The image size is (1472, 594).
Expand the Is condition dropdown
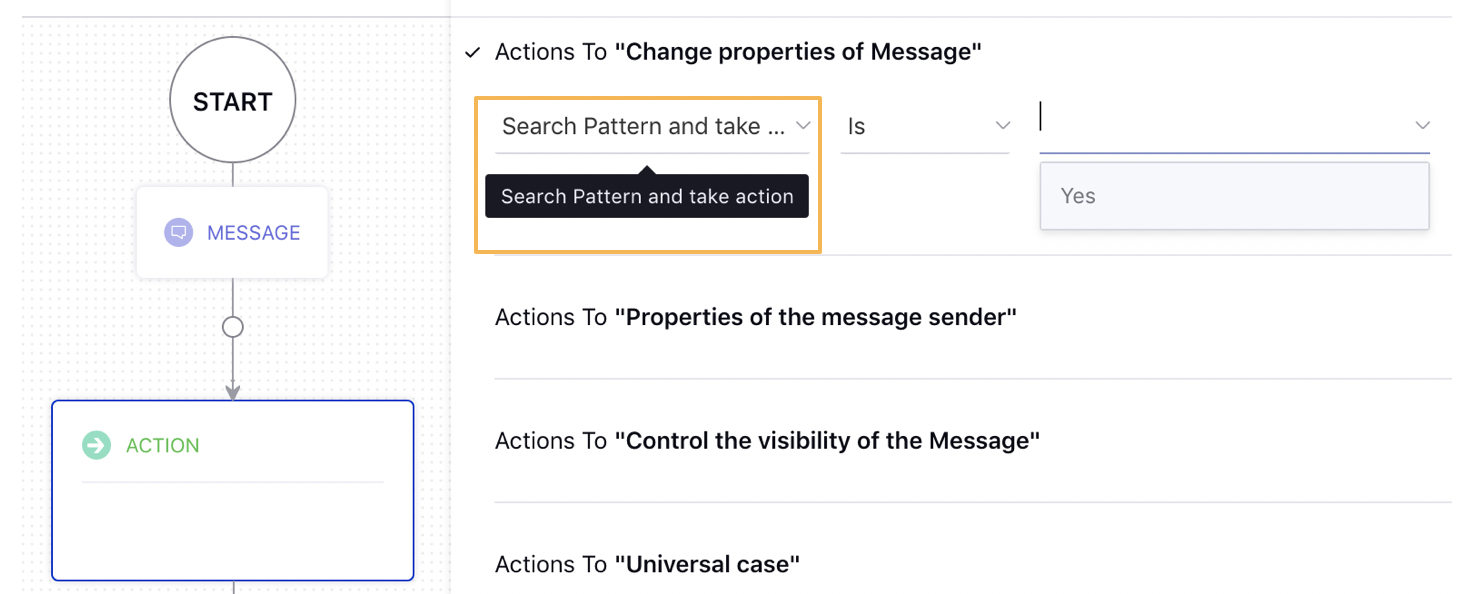925,126
